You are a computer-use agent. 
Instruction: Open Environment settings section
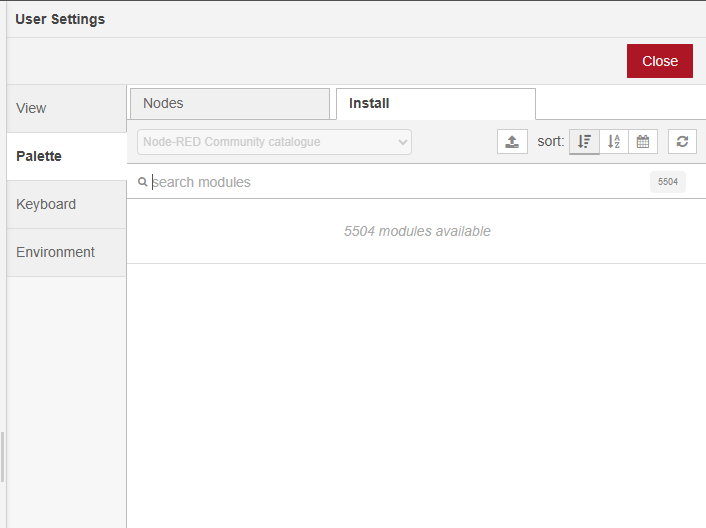click(66, 252)
